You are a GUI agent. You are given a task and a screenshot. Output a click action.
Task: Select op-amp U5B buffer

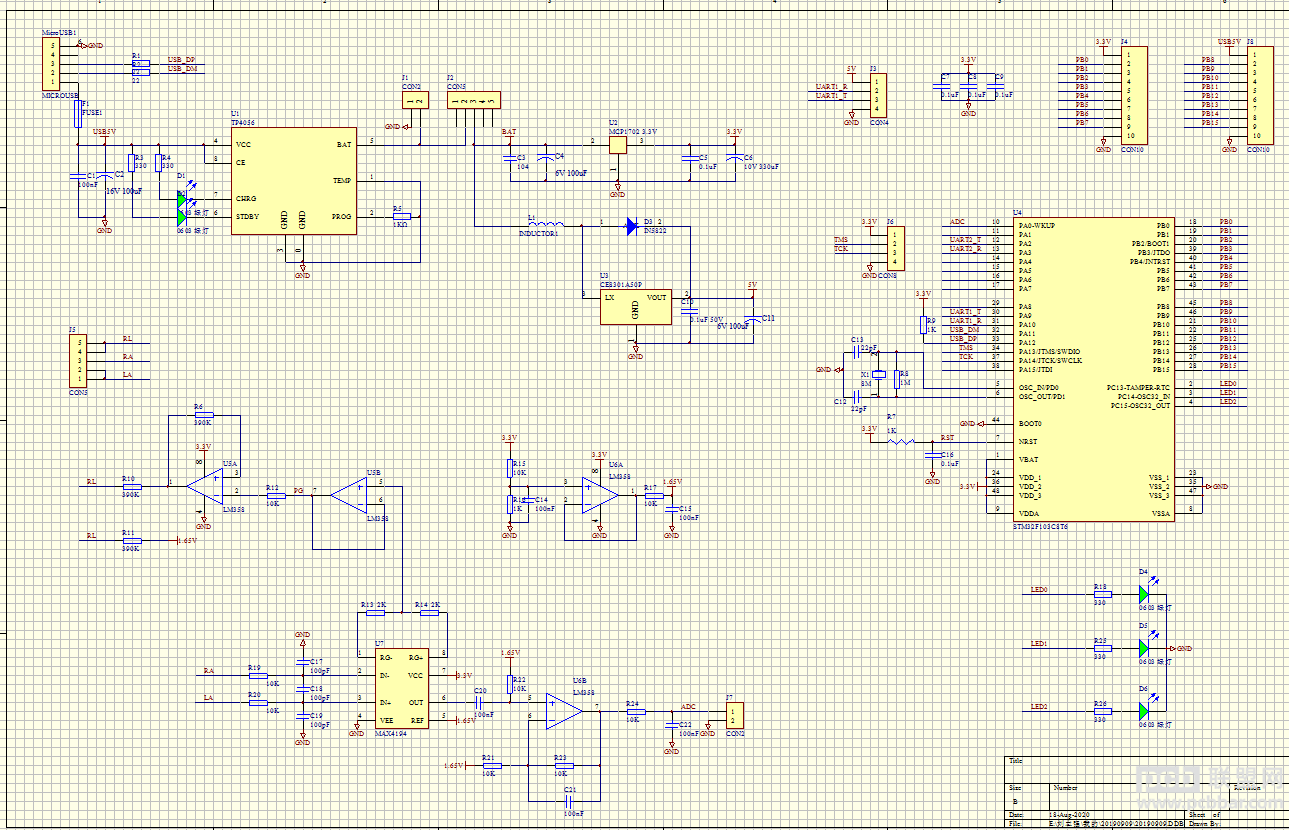tap(350, 493)
